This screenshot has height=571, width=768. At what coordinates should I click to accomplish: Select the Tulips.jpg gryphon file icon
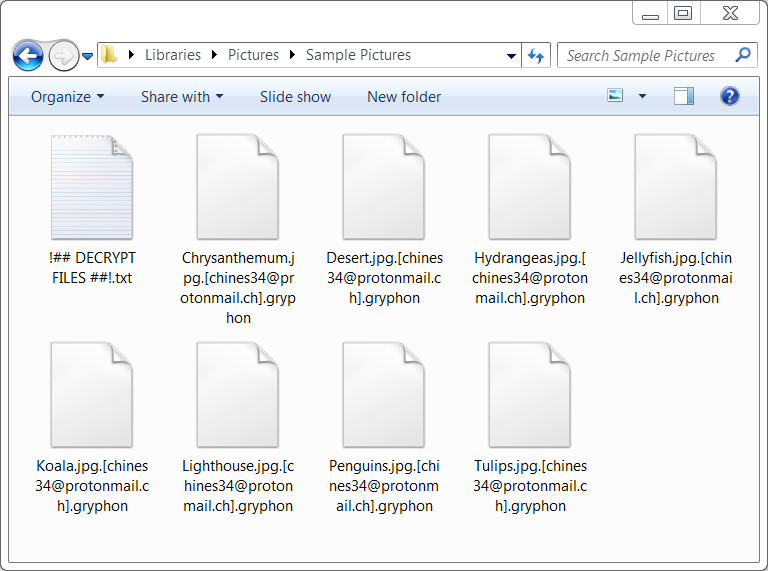point(529,395)
